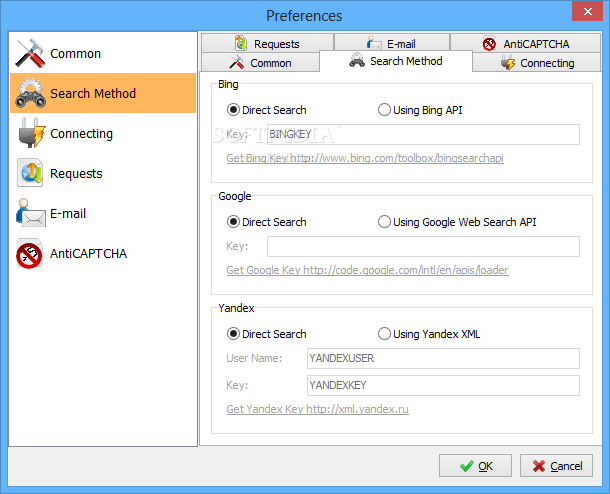
Task: Select Using Yandex XML radio button
Action: [x=384, y=334]
